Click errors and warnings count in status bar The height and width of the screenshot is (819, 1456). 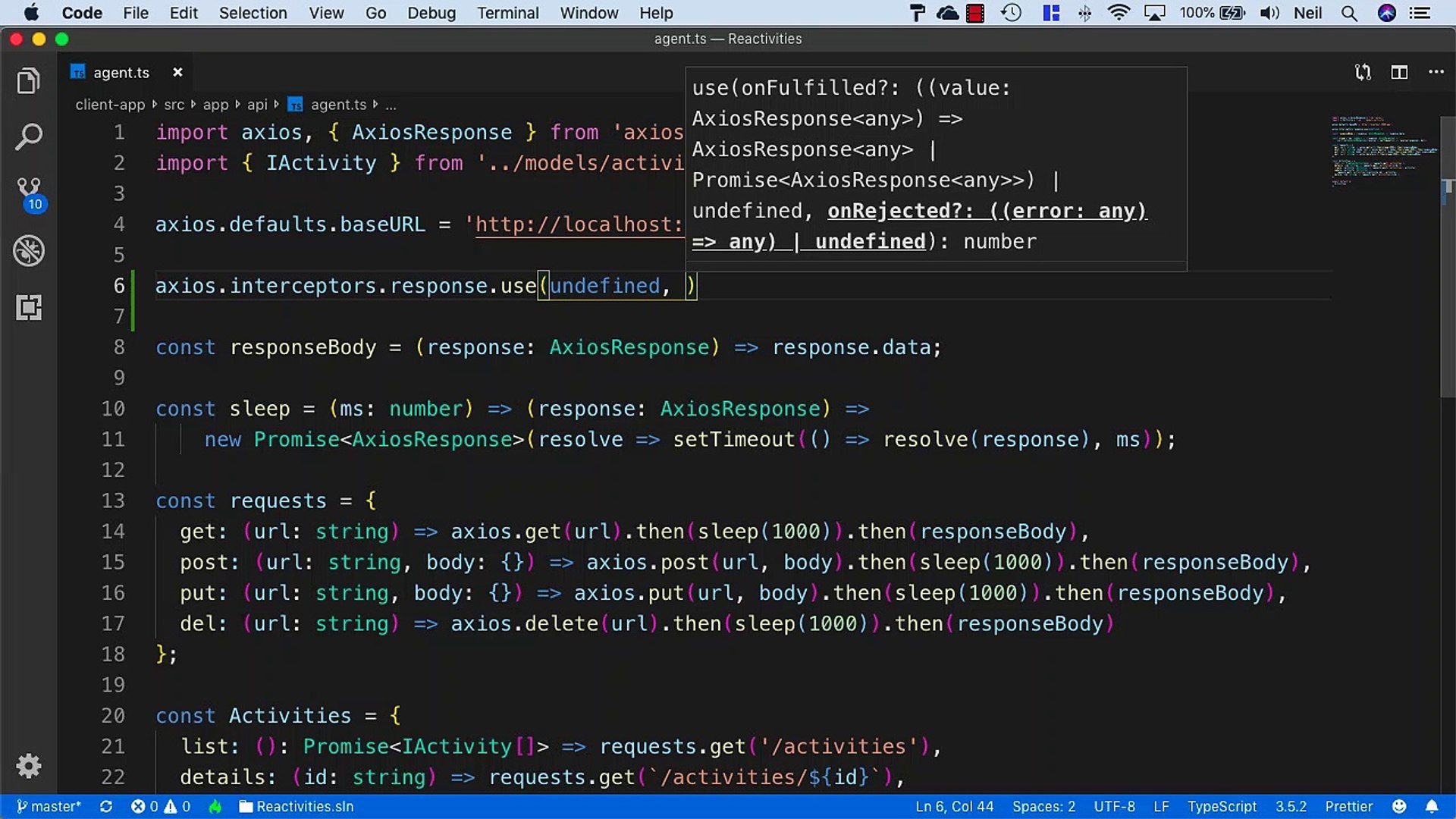pos(160,806)
